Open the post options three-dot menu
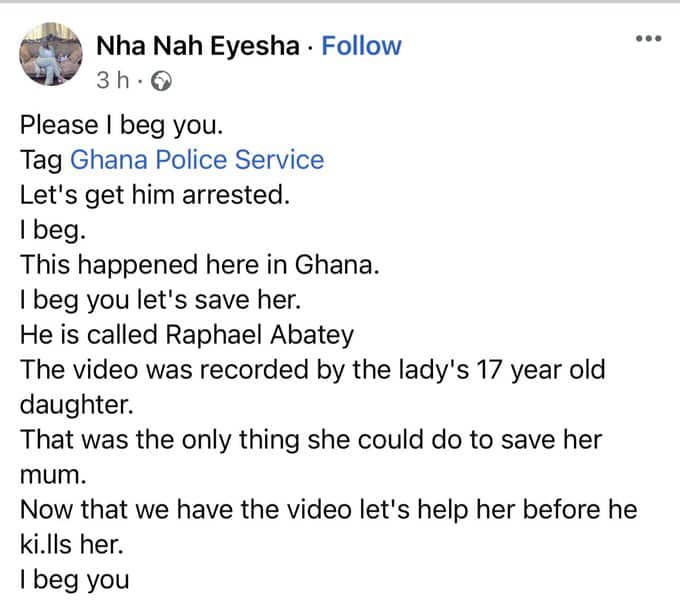 (x=648, y=39)
